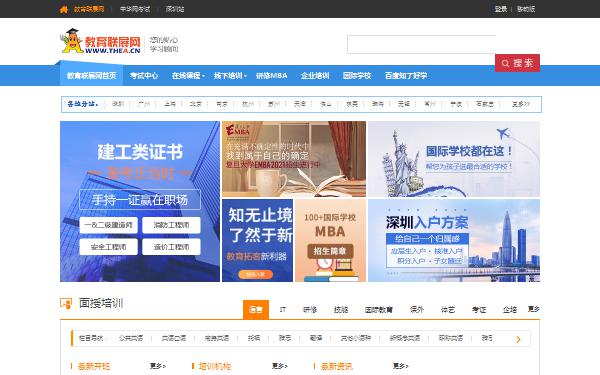Screen dimensions: 600x375
Task: Click the 最新开班 heading
Action: tap(94, 366)
